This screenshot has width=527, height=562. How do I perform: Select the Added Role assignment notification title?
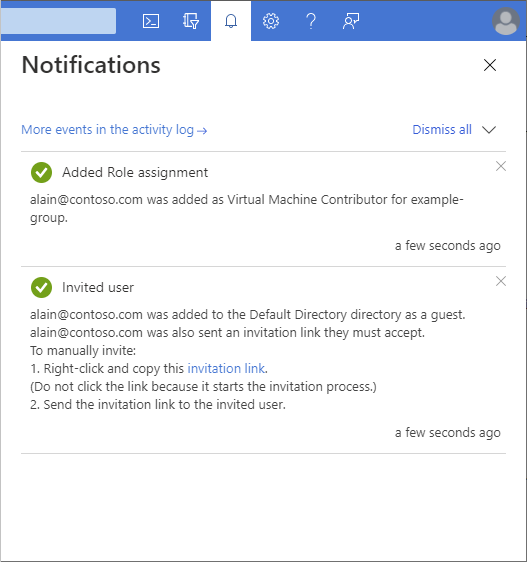point(135,172)
